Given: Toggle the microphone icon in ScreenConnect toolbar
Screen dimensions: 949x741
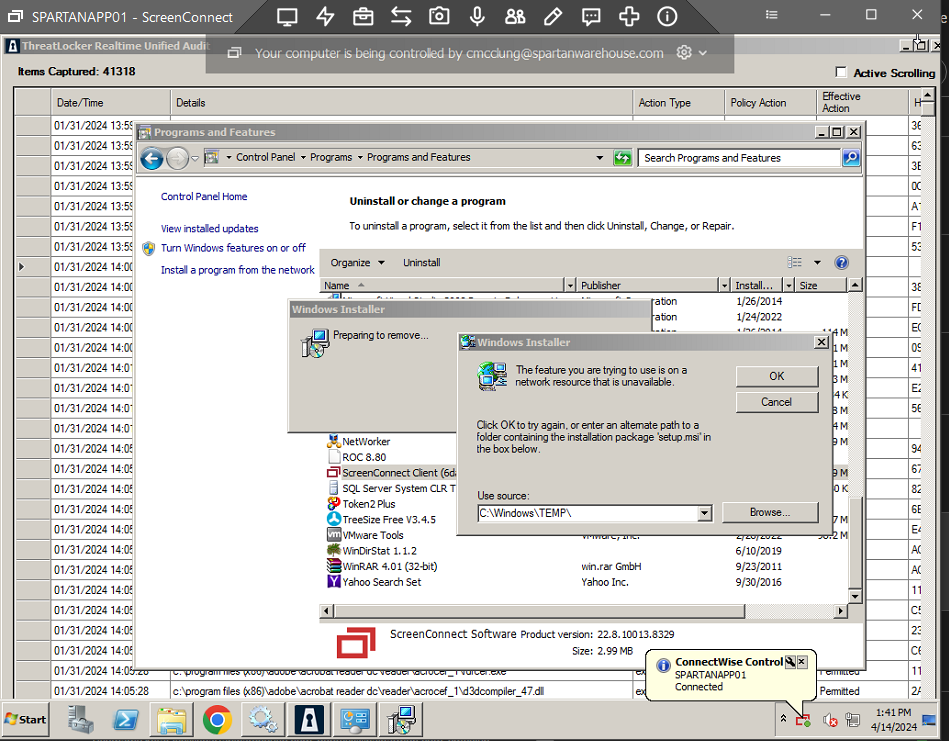Looking at the screenshot, I should click(x=477, y=16).
